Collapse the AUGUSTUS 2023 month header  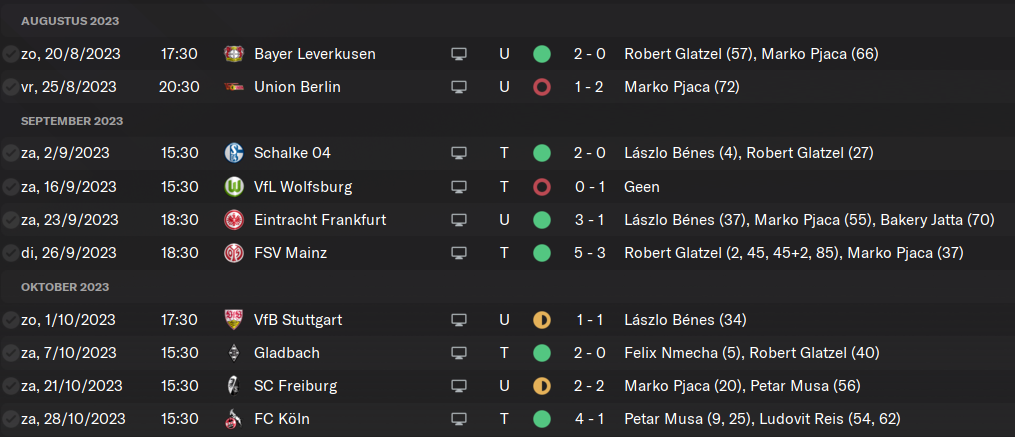pos(70,21)
